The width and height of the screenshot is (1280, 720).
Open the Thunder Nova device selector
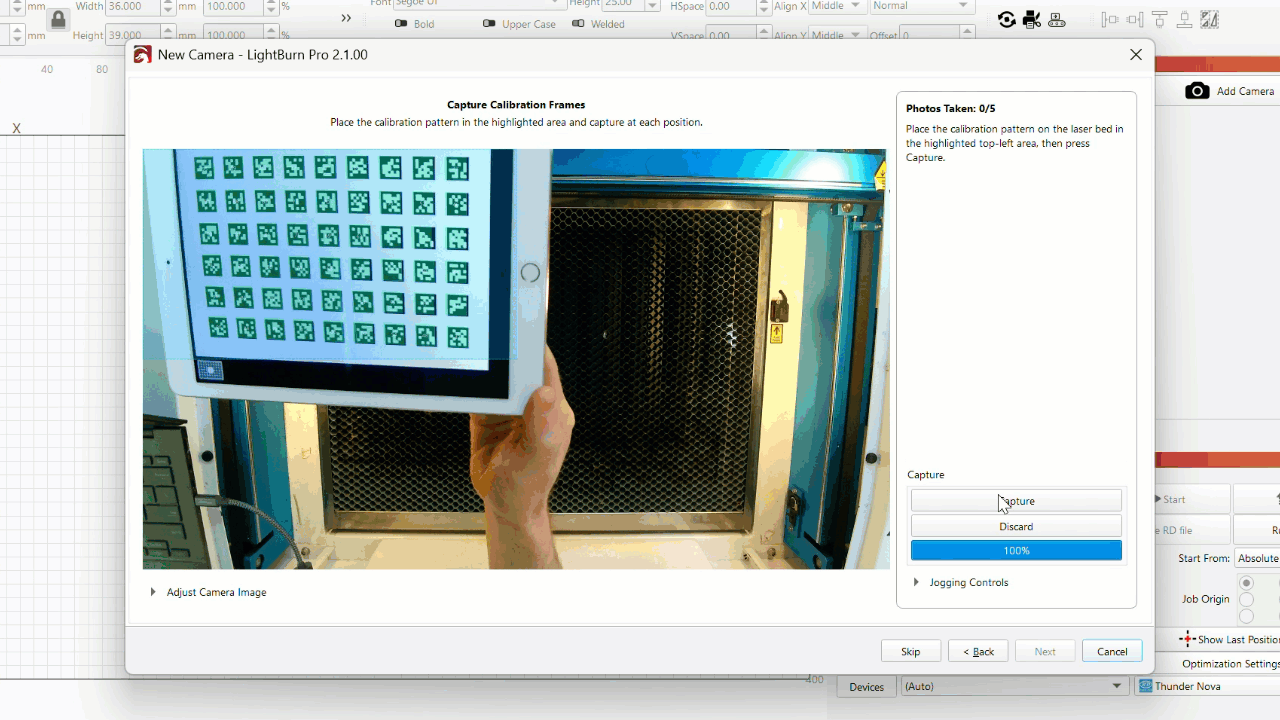coord(1208,686)
